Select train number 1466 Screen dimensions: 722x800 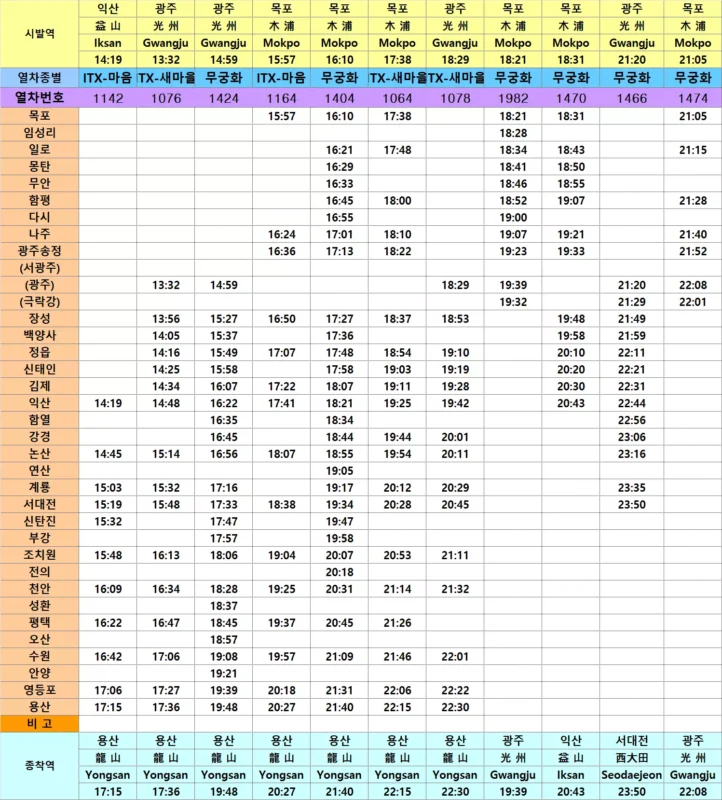pyautogui.click(x=632, y=98)
